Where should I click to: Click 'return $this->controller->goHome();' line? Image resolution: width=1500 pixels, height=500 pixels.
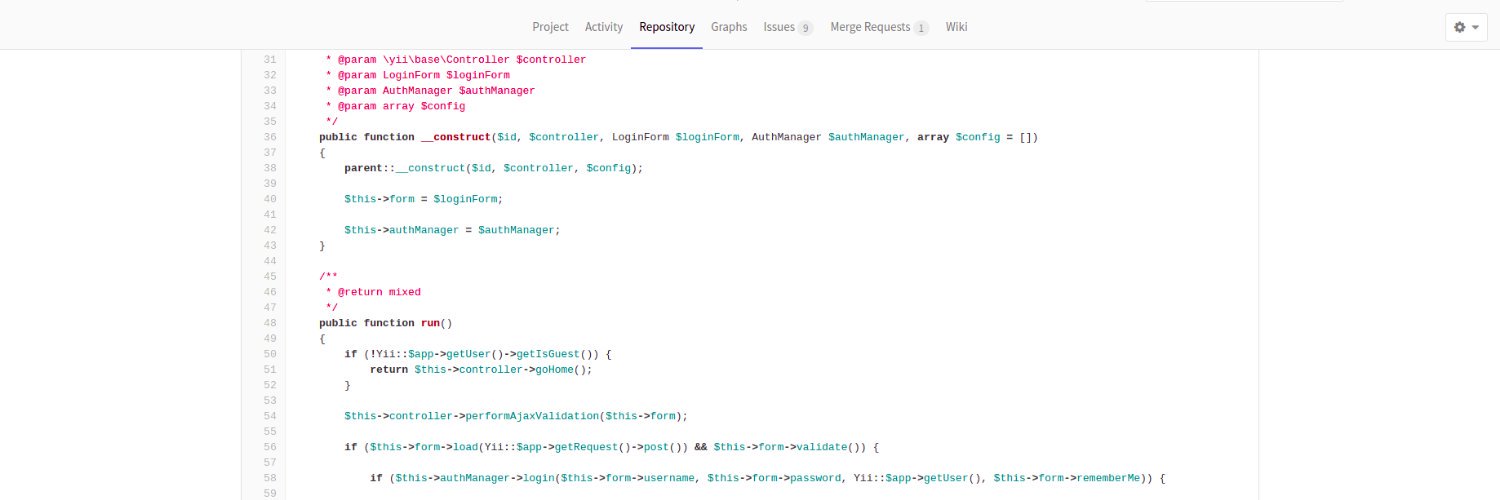pos(482,369)
